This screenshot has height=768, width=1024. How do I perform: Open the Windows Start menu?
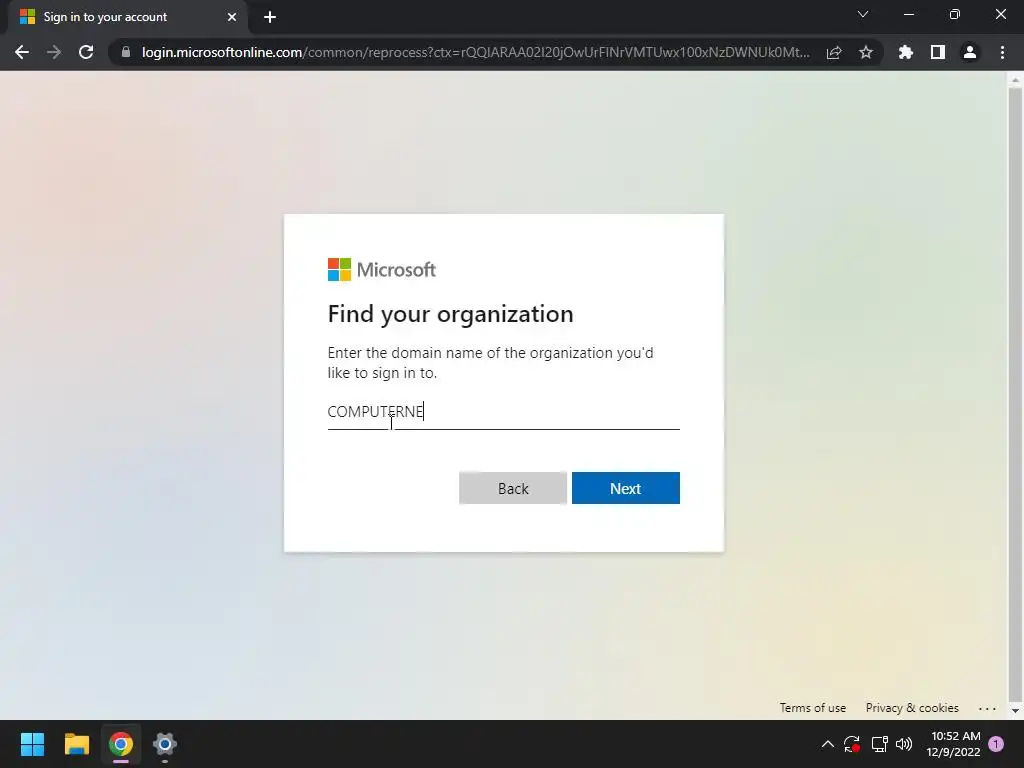(x=32, y=744)
